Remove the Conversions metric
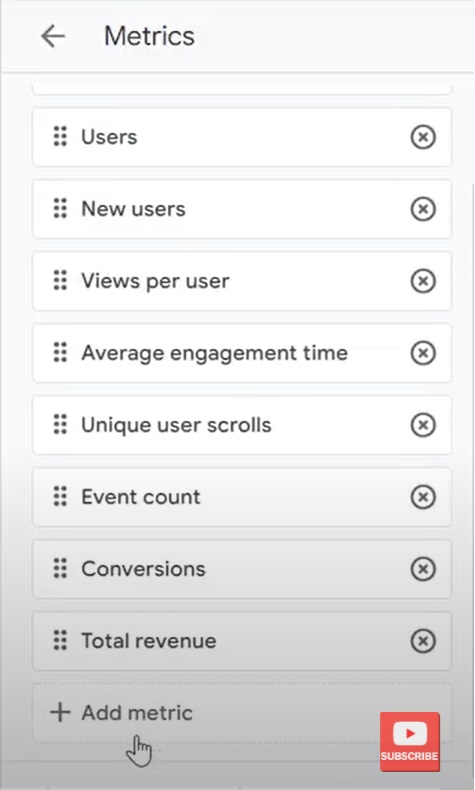The width and height of the screenshot is (475, 790). tap(423, 569)
